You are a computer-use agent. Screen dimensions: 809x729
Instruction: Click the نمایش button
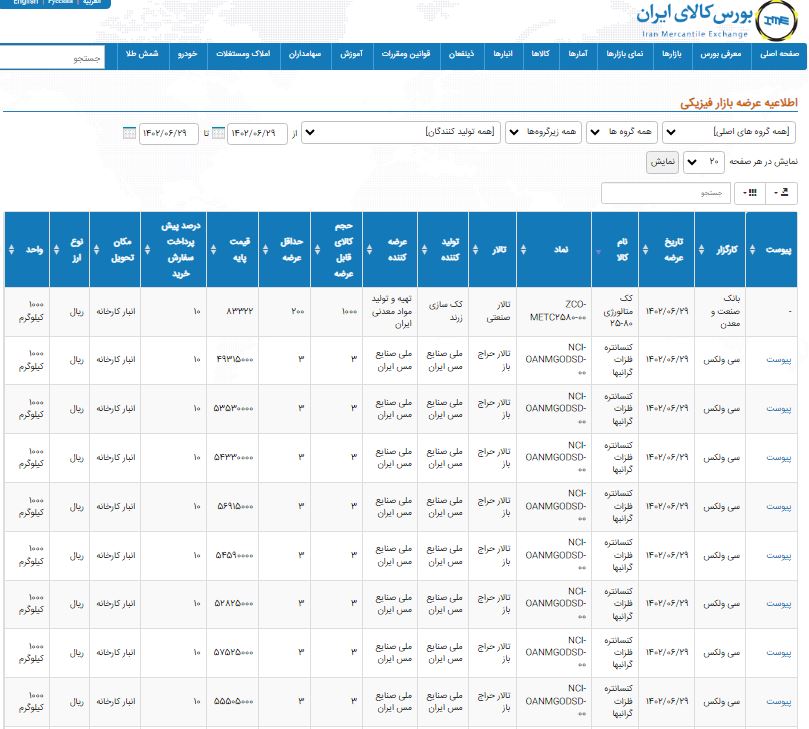(662, 162)
